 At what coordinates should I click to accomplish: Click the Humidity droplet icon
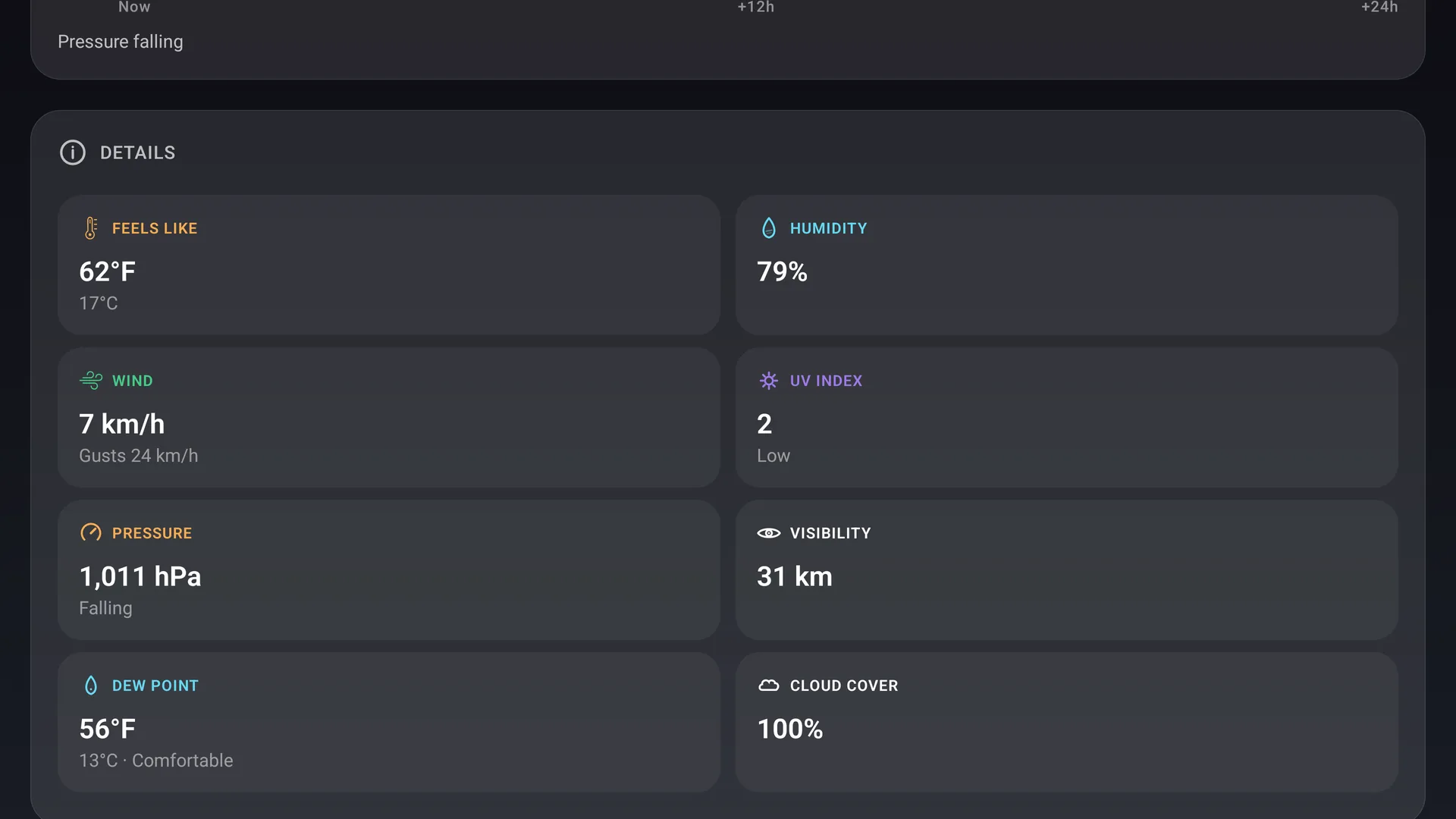(769, 228)
